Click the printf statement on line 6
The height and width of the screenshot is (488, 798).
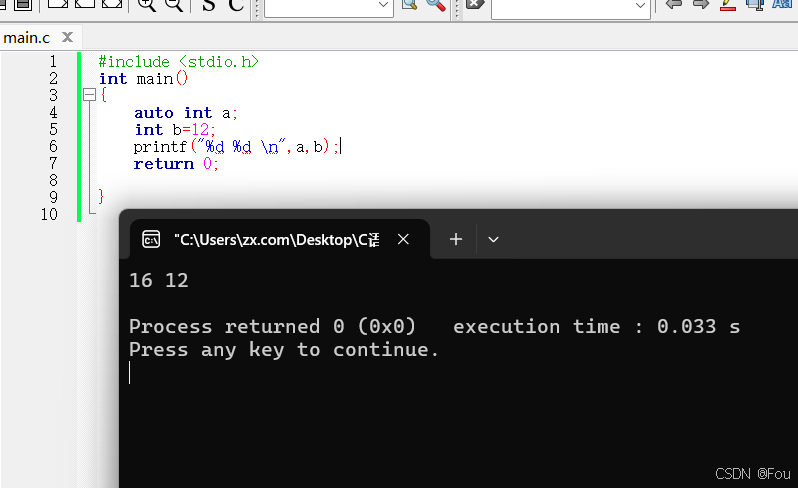tap(236, 147)
